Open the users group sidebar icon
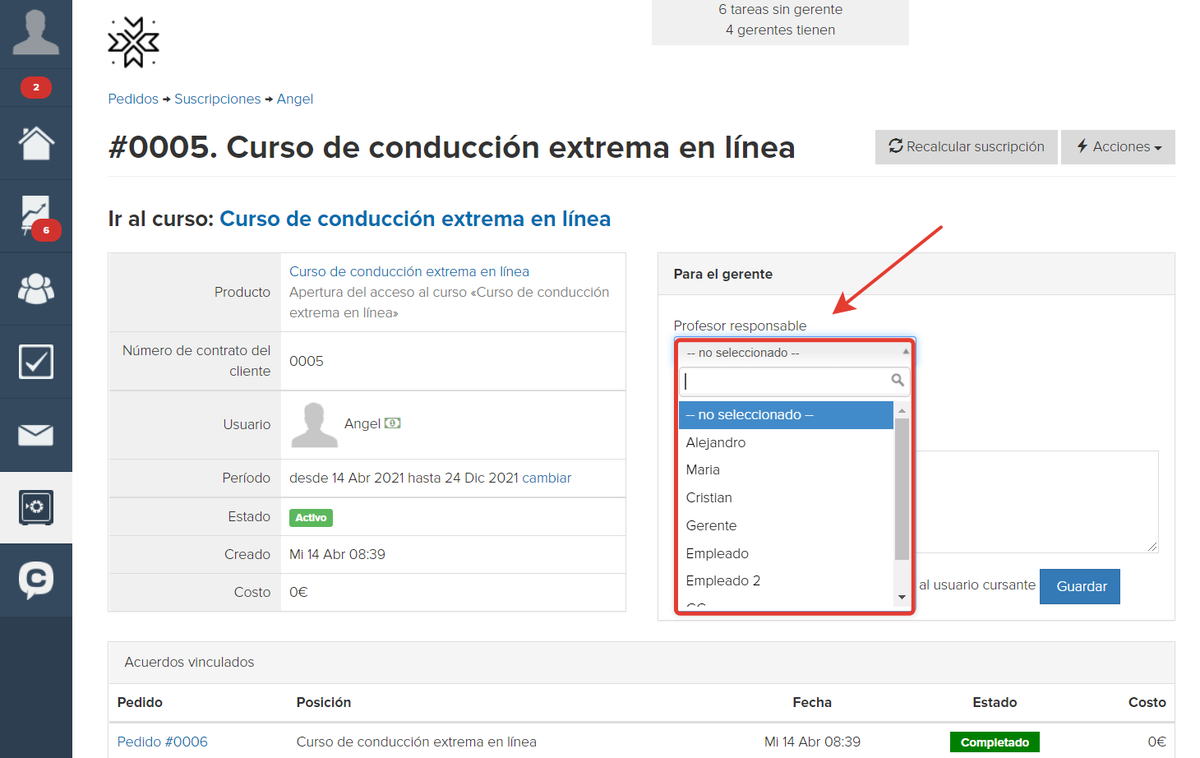Viewport: 1200px width, 758px height. coord(36,288)
